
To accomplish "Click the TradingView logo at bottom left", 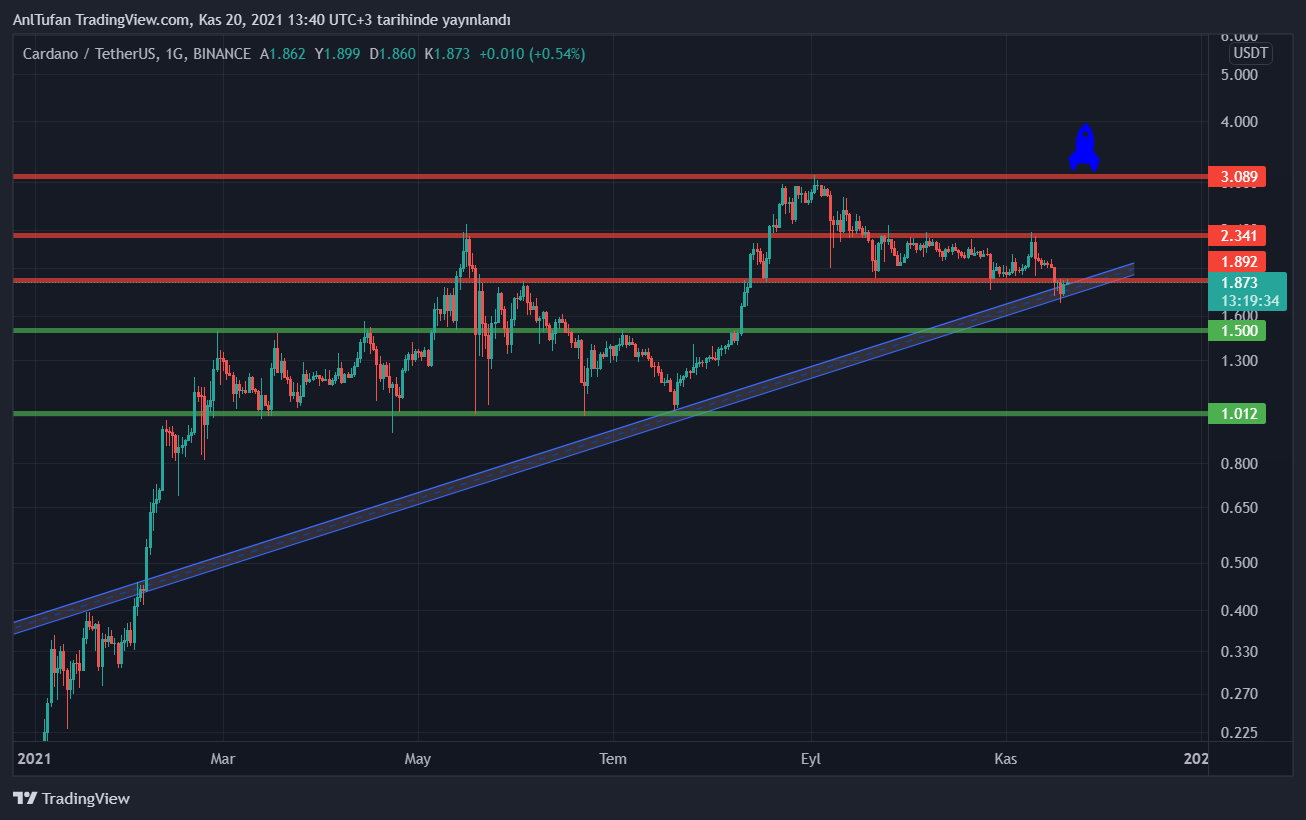I will [x=71, y=798].
